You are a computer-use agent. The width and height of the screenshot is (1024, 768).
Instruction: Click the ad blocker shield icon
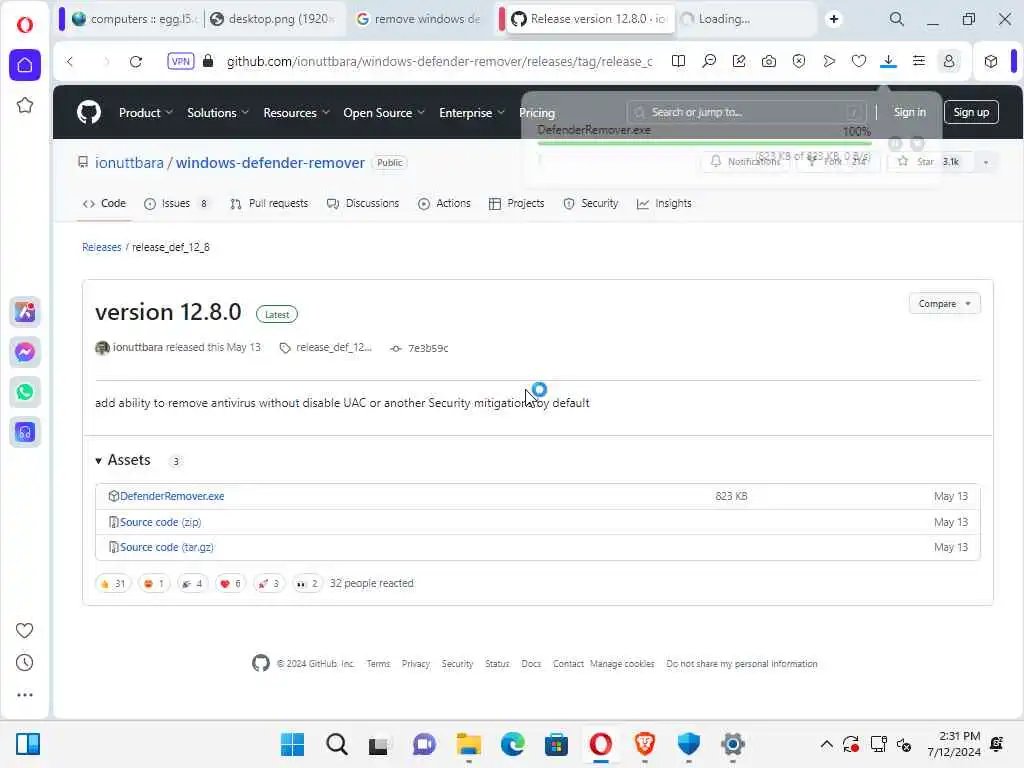tap(799, 61)
